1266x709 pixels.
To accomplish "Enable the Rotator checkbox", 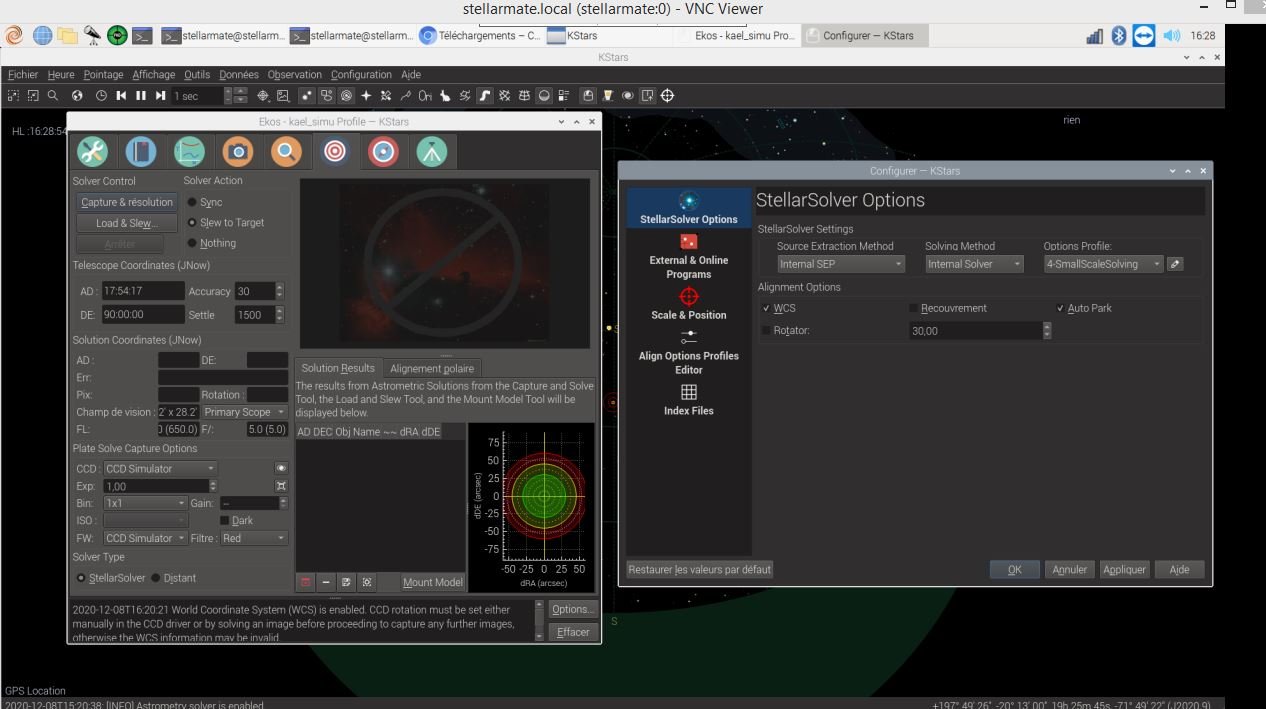I will pyautogui.click(x=785, y=330).
